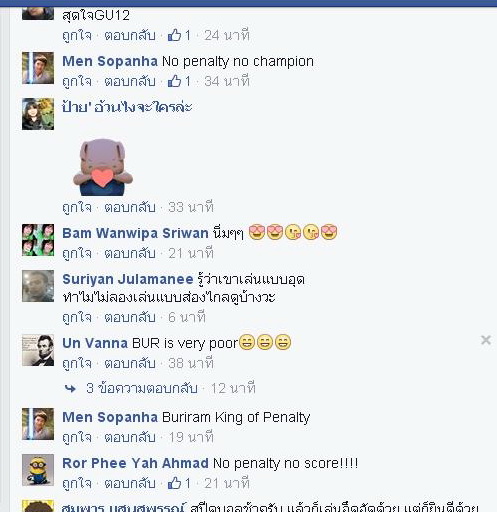Open the pig heart sticker
The width and height of the screenshot is (497, 512).
tap(103, 167)
